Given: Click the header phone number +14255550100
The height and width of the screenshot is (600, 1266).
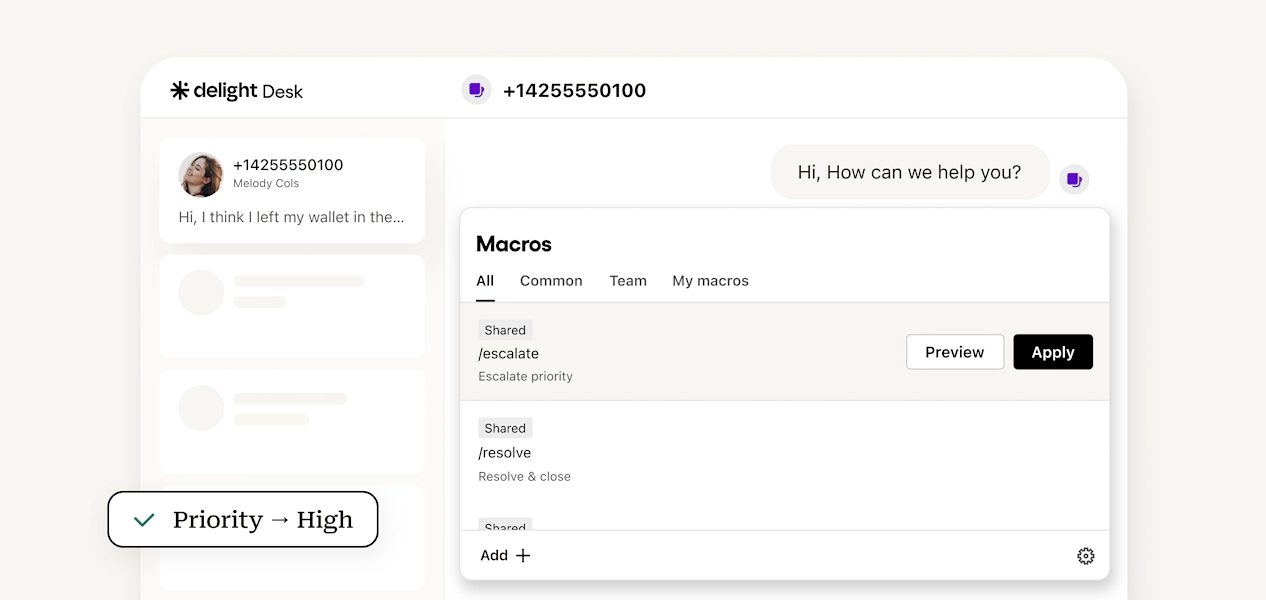Looking at the screenshot, I should (x=575, y=91).
